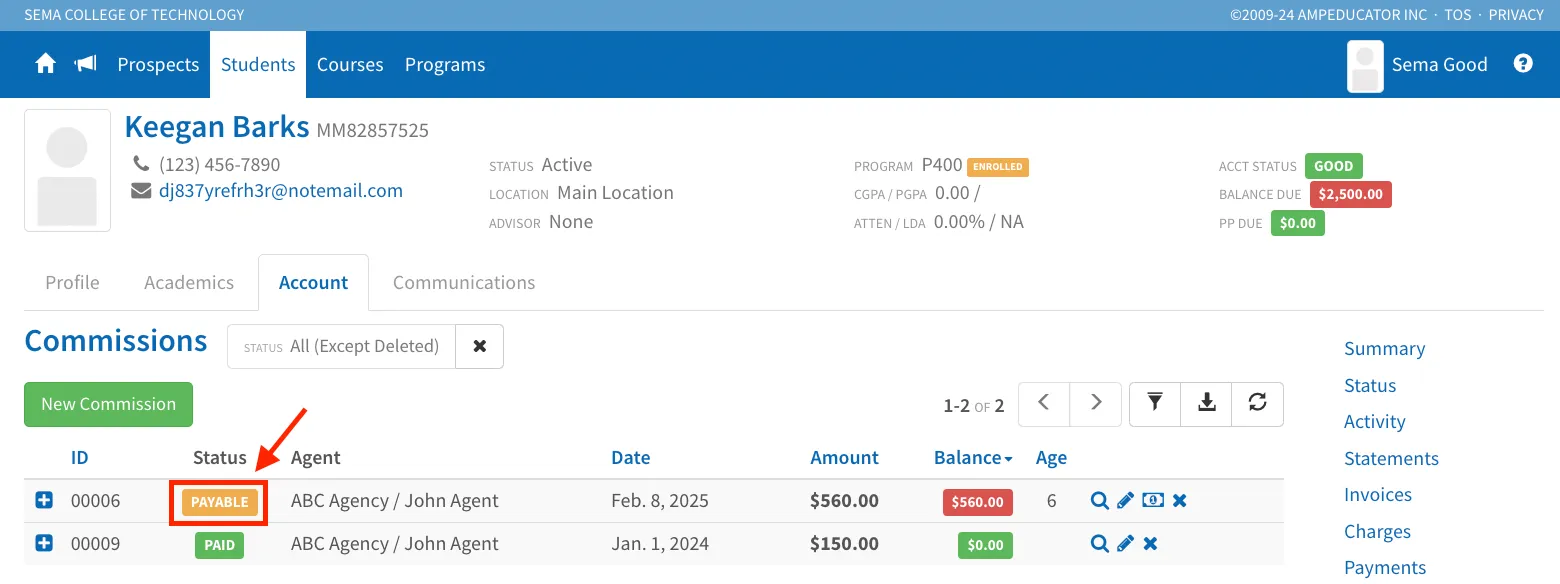Open the Statements sidebar link
Viewport: 1560px width, 584px height.
1391,459
